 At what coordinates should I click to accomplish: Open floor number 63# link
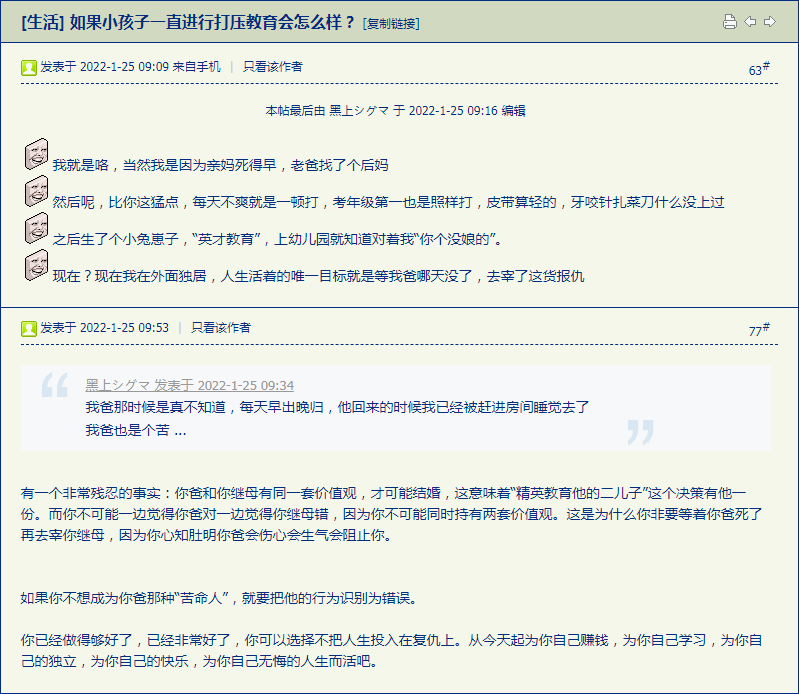pyautogui.click(x=759, y=69)
